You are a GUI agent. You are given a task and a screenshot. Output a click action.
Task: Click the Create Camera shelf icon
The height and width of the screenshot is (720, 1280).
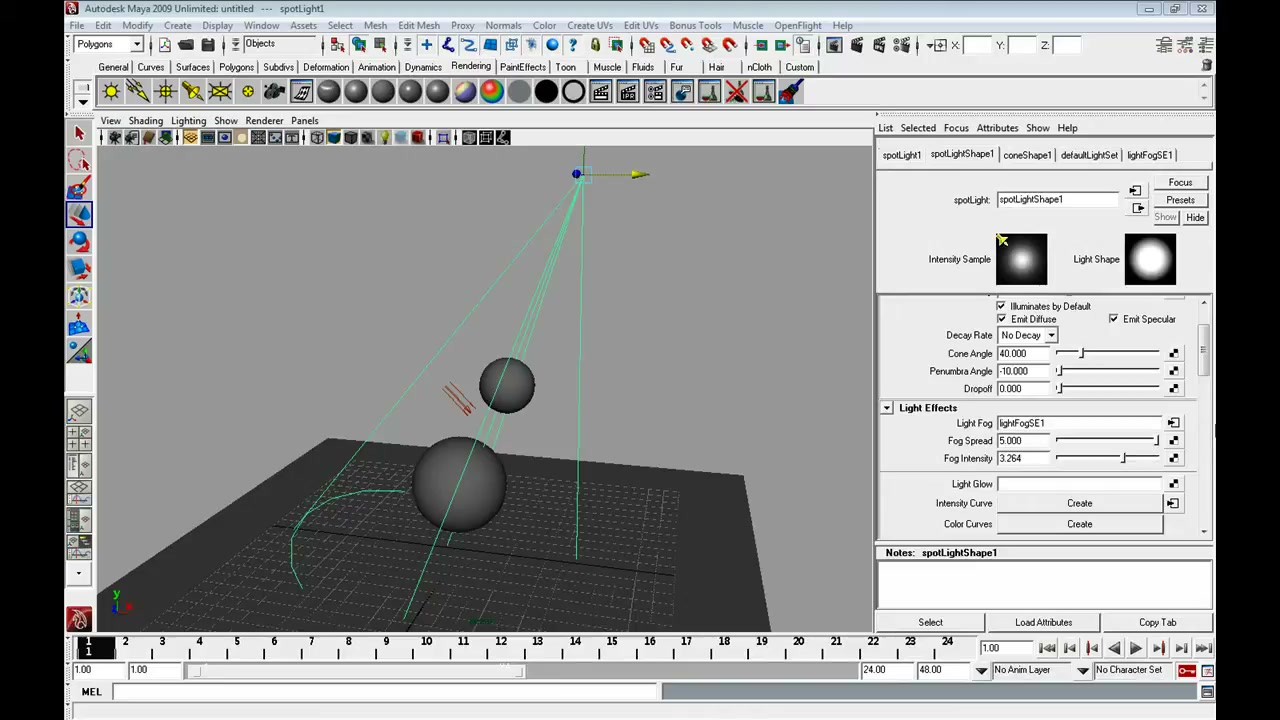pos(274,93)
